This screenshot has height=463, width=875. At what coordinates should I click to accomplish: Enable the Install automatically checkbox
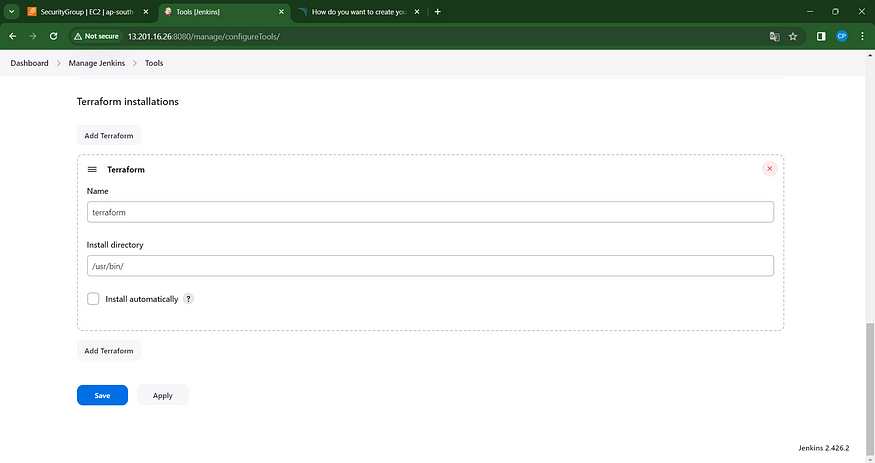click(93, 299)
